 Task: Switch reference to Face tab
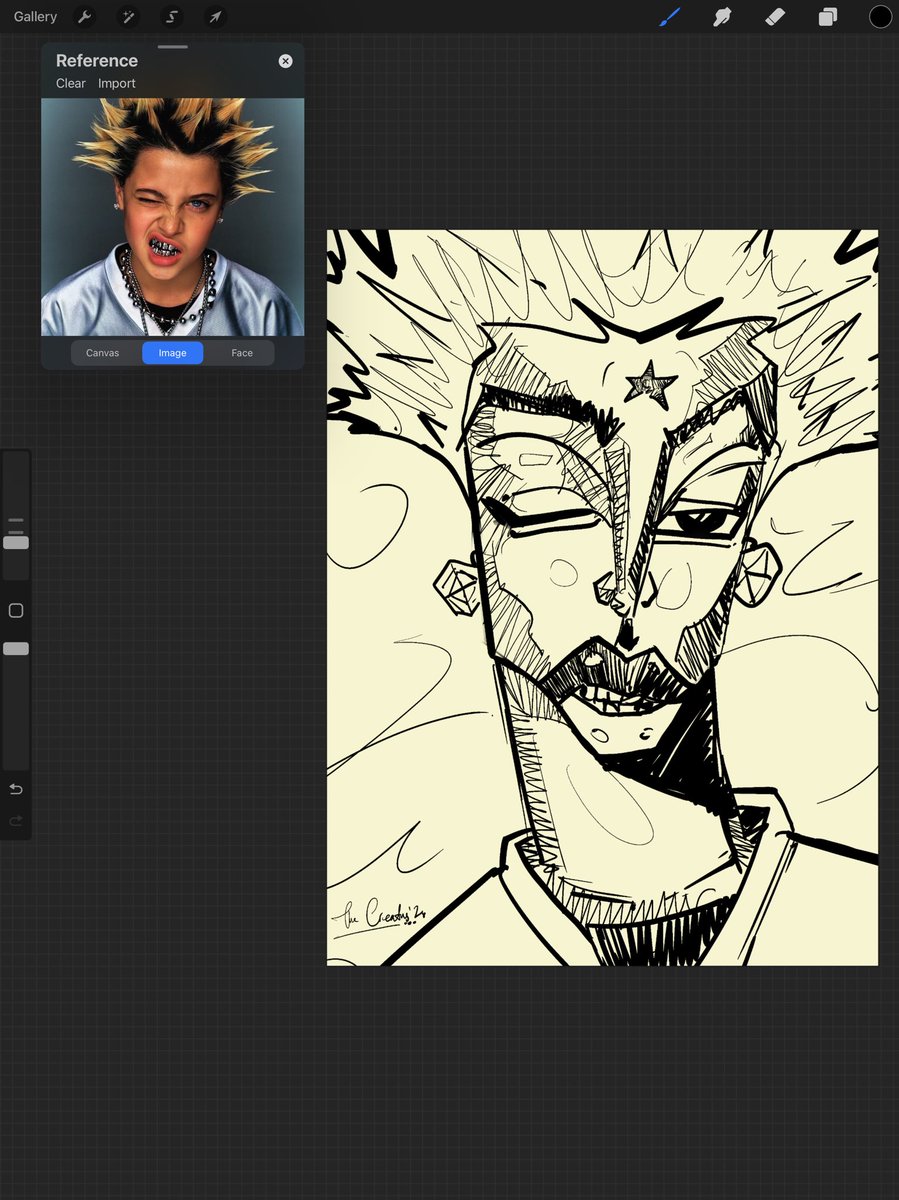242,353
